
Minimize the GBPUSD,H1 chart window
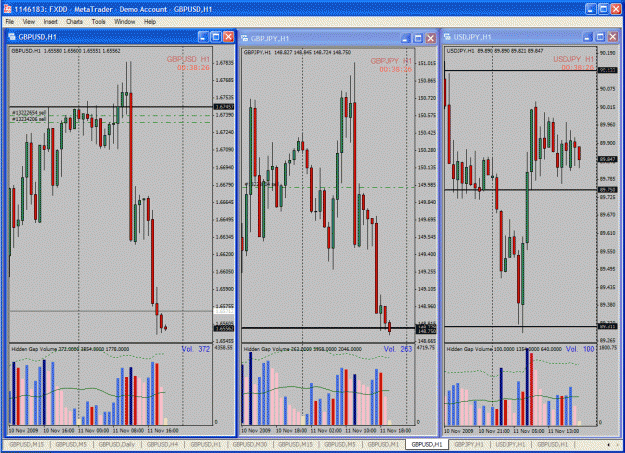(x=203, y=37)
